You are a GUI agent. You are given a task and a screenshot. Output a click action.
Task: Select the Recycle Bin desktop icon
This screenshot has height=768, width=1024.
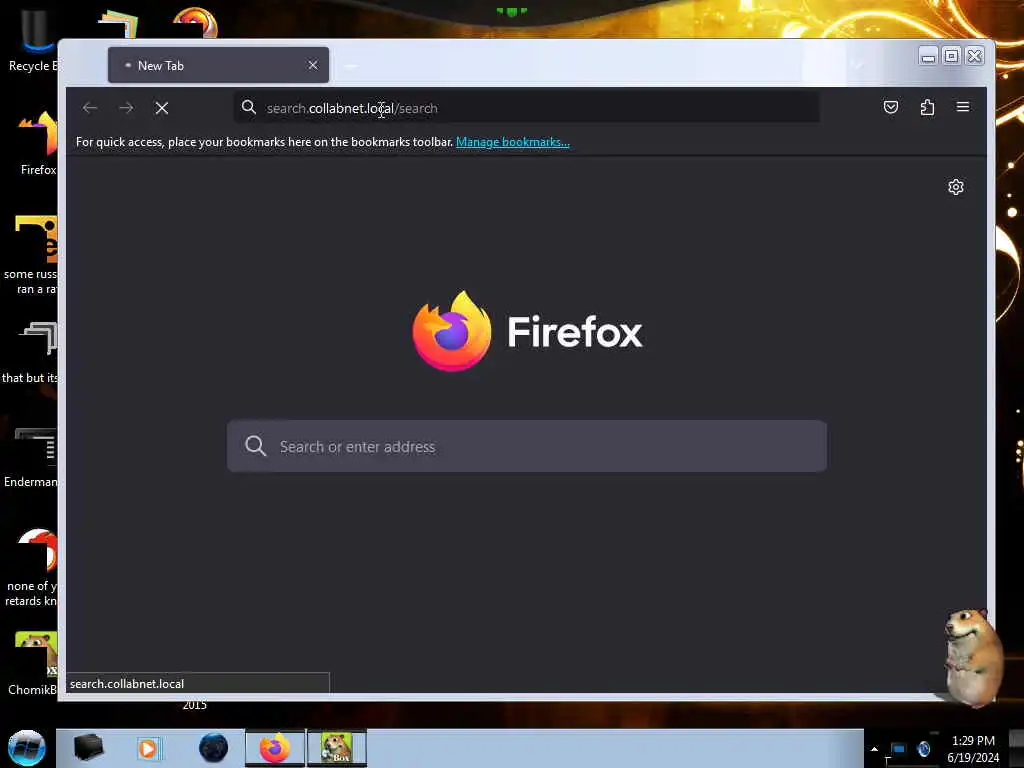[x=31, y=40]
